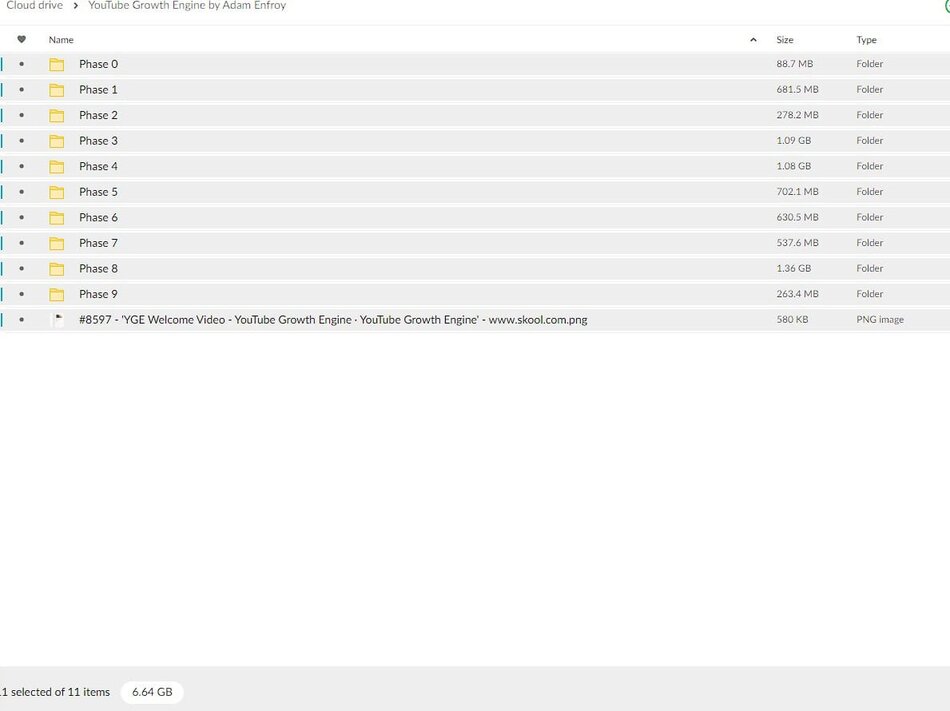Viewport: 950px width, 711px height.
Task: Open the Phase 2 folder icon
Action: pos(57,116)
